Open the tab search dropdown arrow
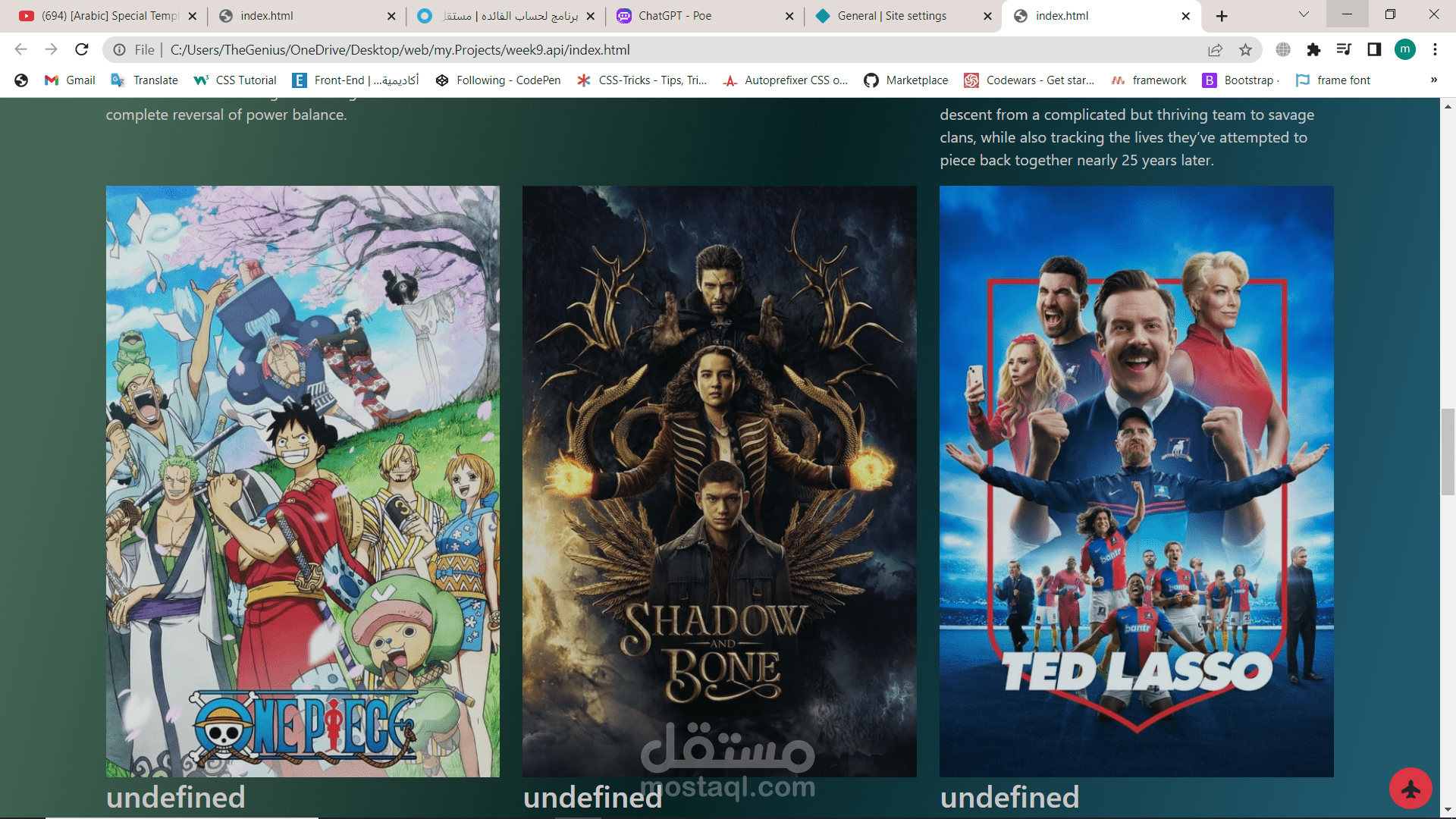 [x=1304, y=14]
